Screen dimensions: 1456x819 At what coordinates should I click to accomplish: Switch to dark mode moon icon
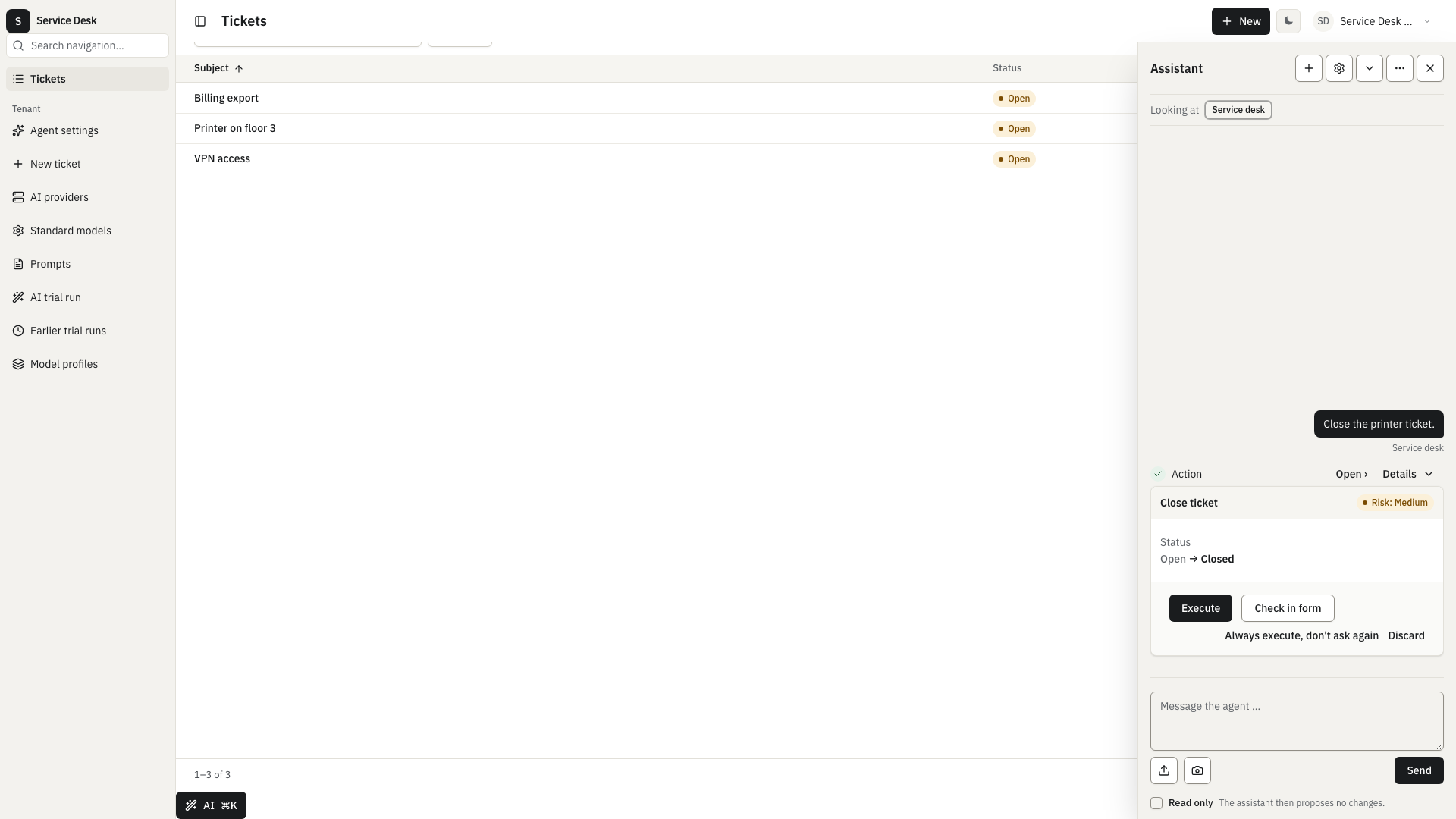[x=1288, y=21]
